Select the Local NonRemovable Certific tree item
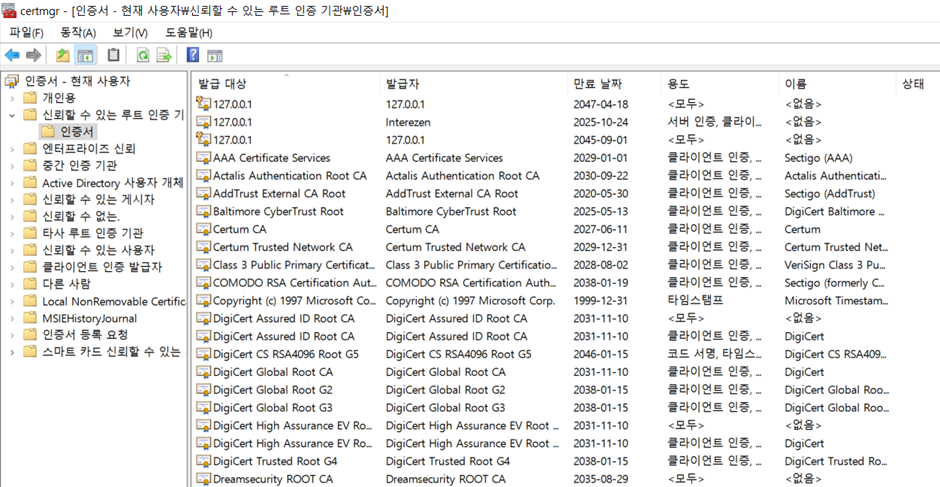Screen dimensions: 940x487 113,302
